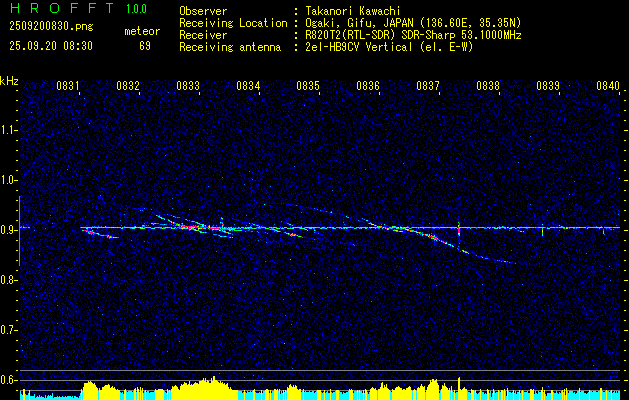Click the 0839 time marker
Screen dimensions: 629x400
[x=548, y=85]
